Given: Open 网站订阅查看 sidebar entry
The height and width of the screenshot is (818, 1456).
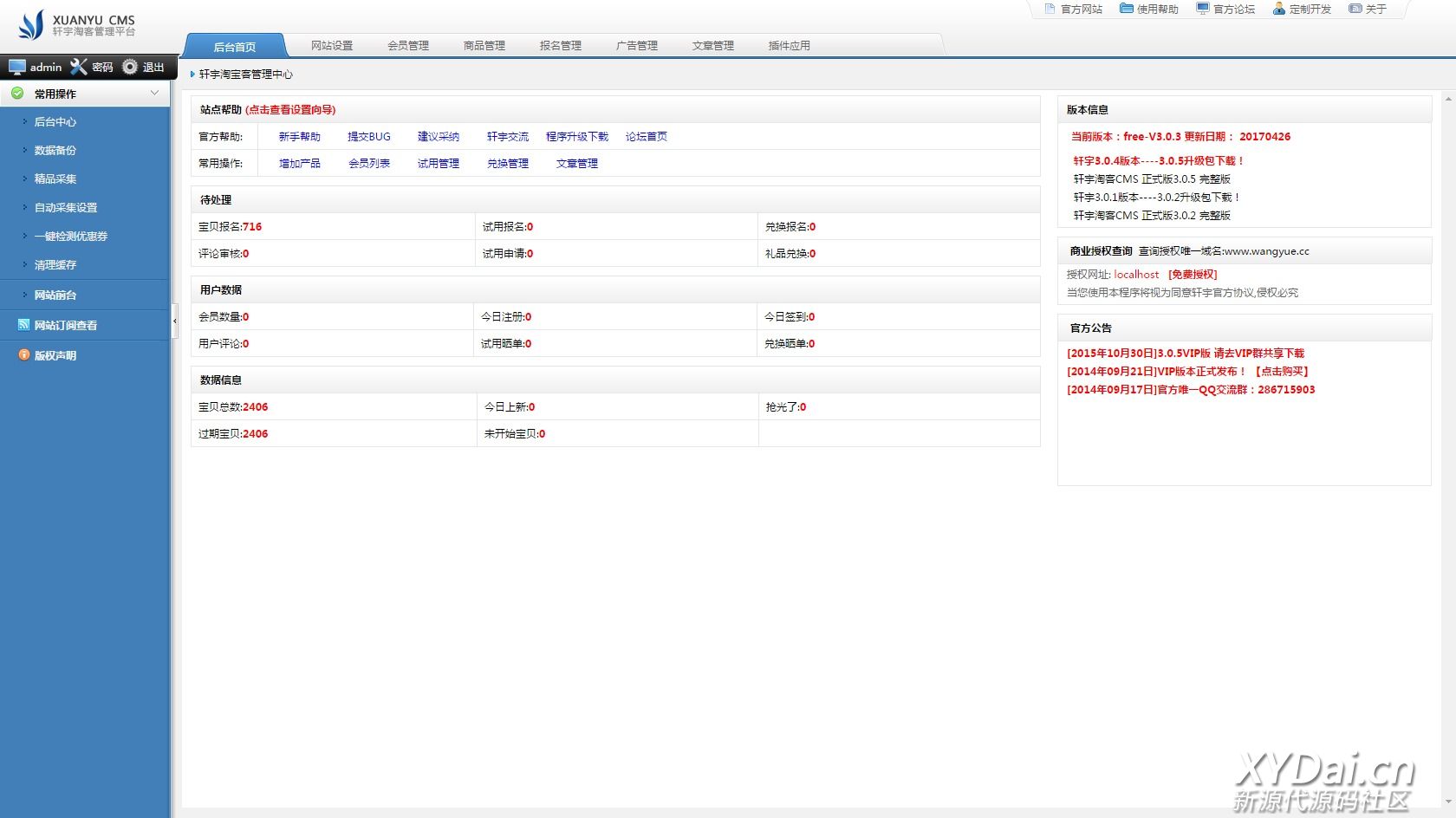Looking at the screenshot, I should (66, 326).
